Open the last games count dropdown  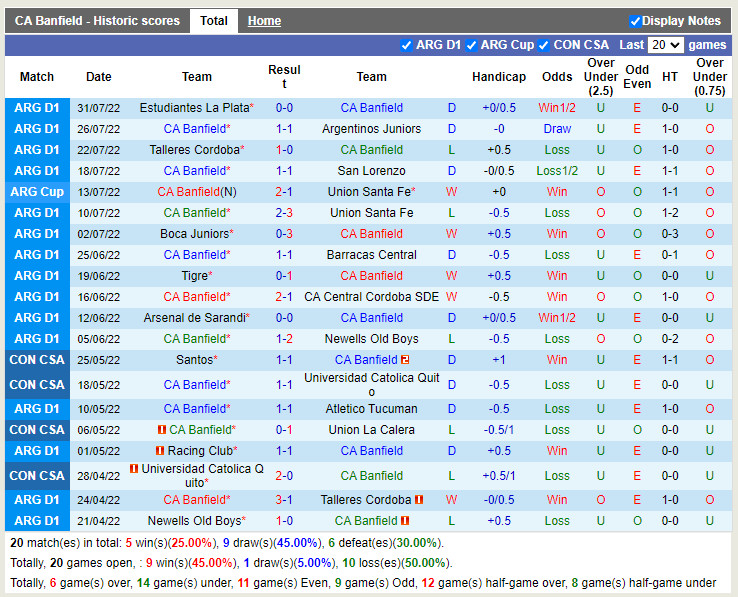click(665, 45)
